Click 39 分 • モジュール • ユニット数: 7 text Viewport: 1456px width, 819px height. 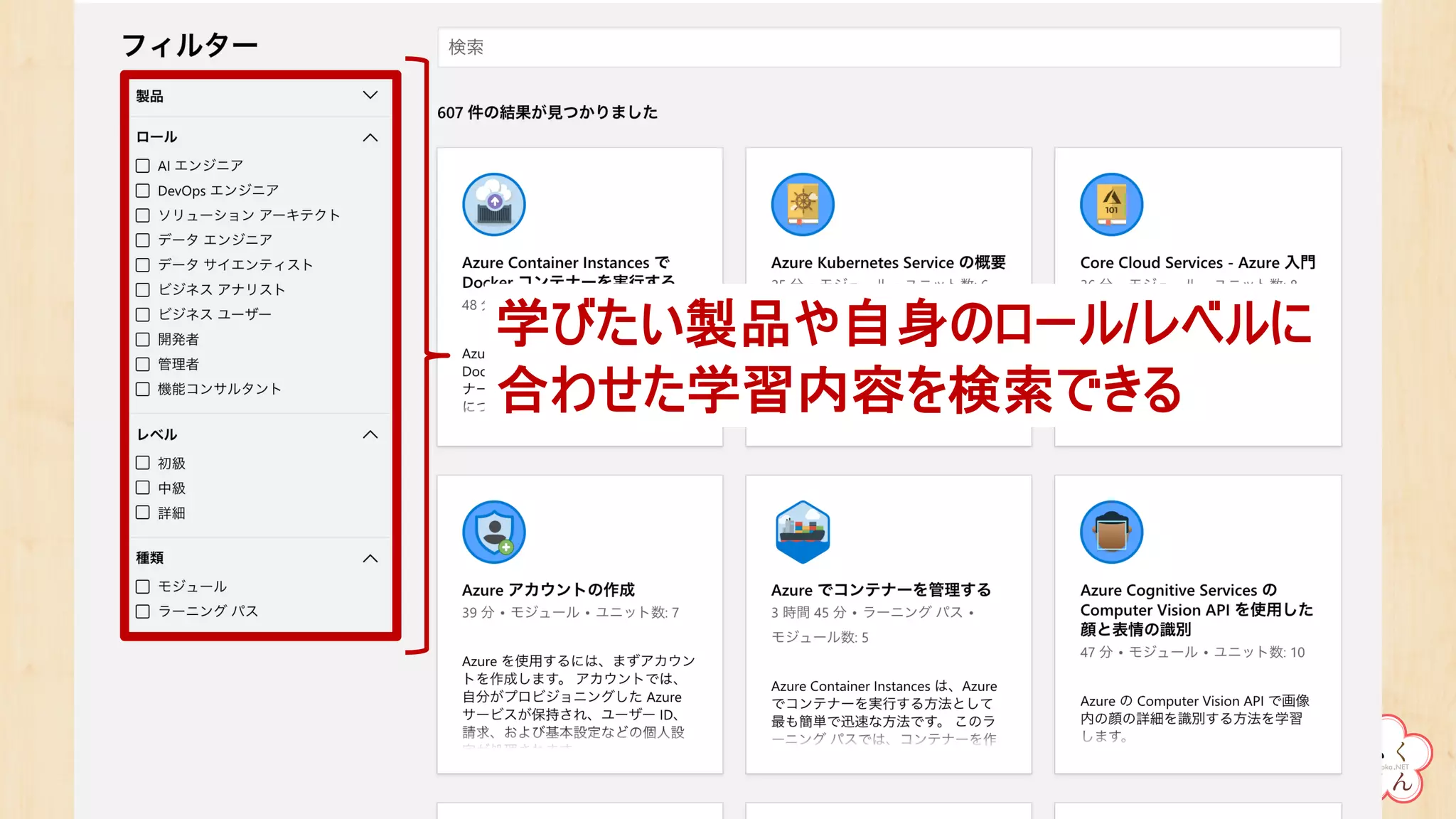[570, 612]
